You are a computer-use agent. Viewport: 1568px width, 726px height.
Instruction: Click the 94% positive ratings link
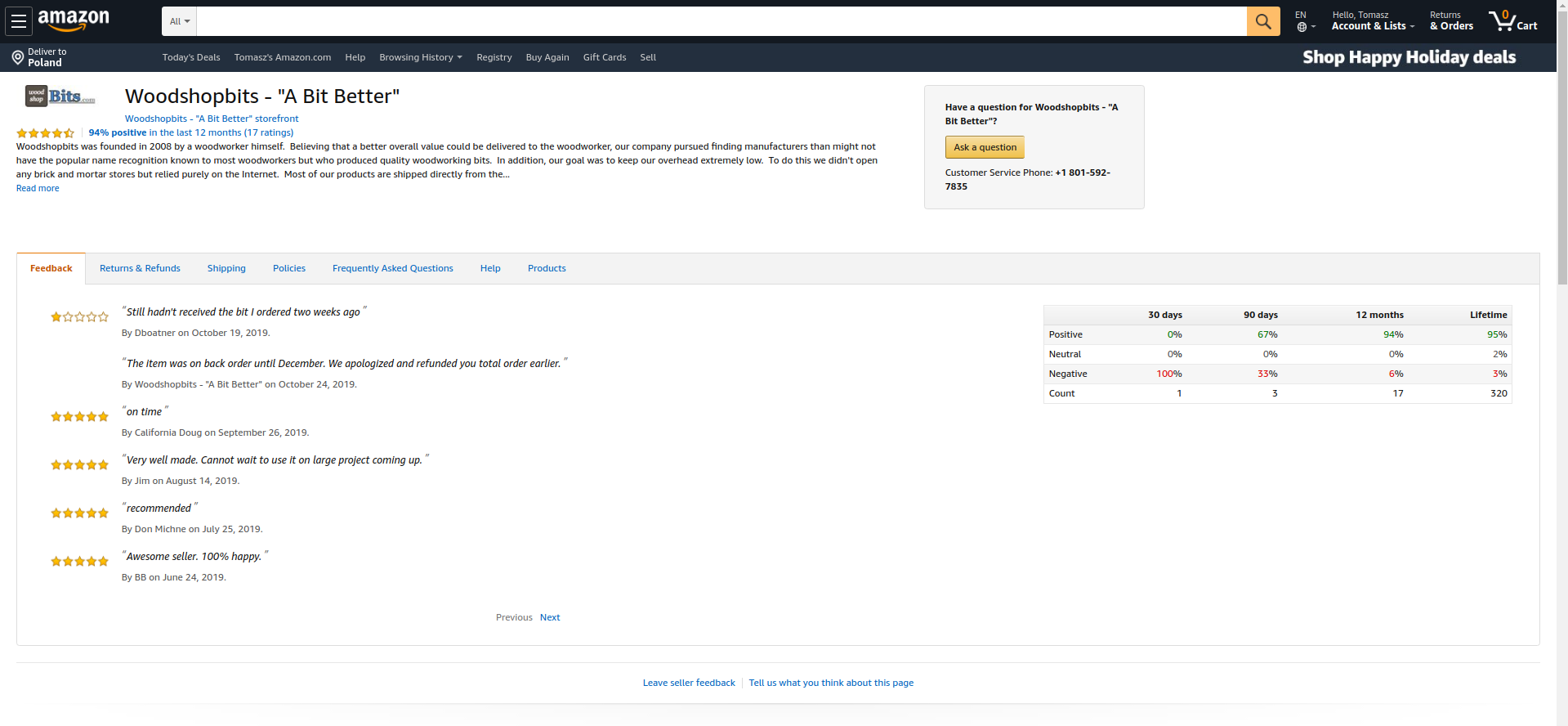click(x=191, y=132)
